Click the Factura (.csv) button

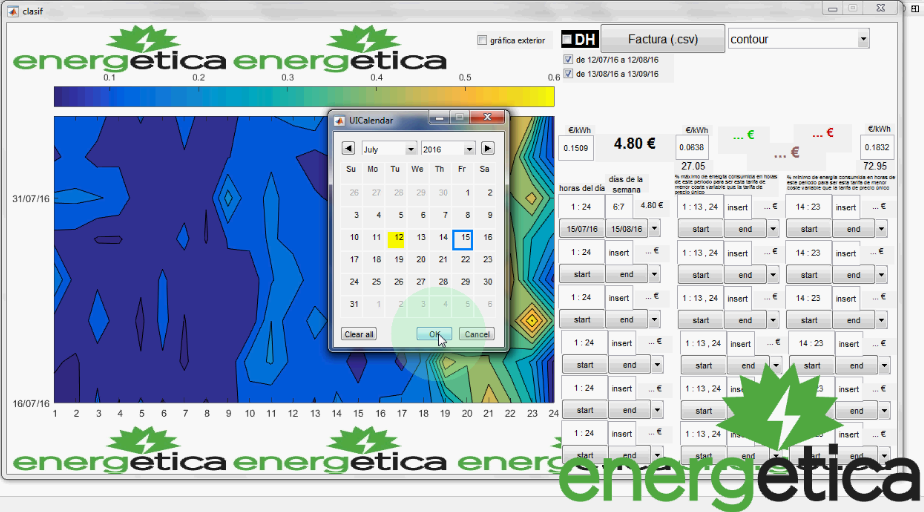[662, 39]
